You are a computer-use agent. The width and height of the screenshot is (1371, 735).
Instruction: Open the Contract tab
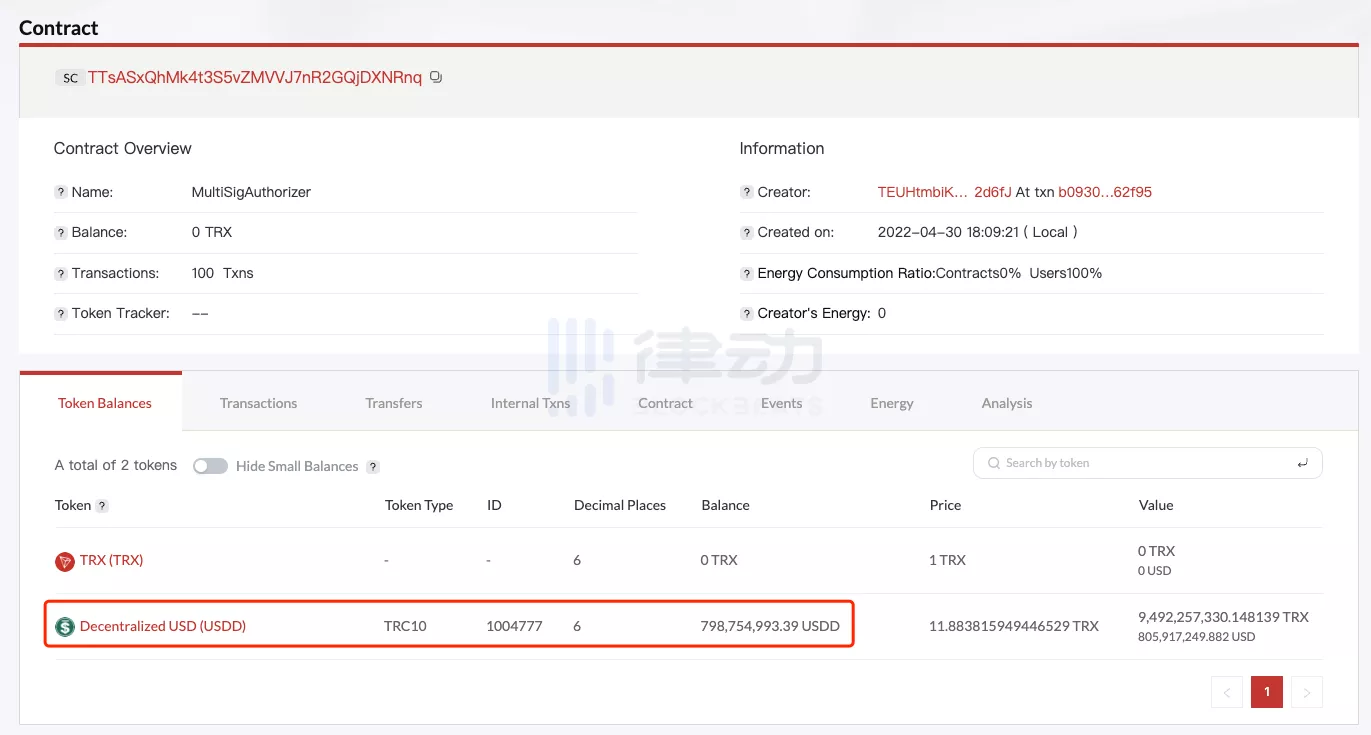(x=665, y=403)
